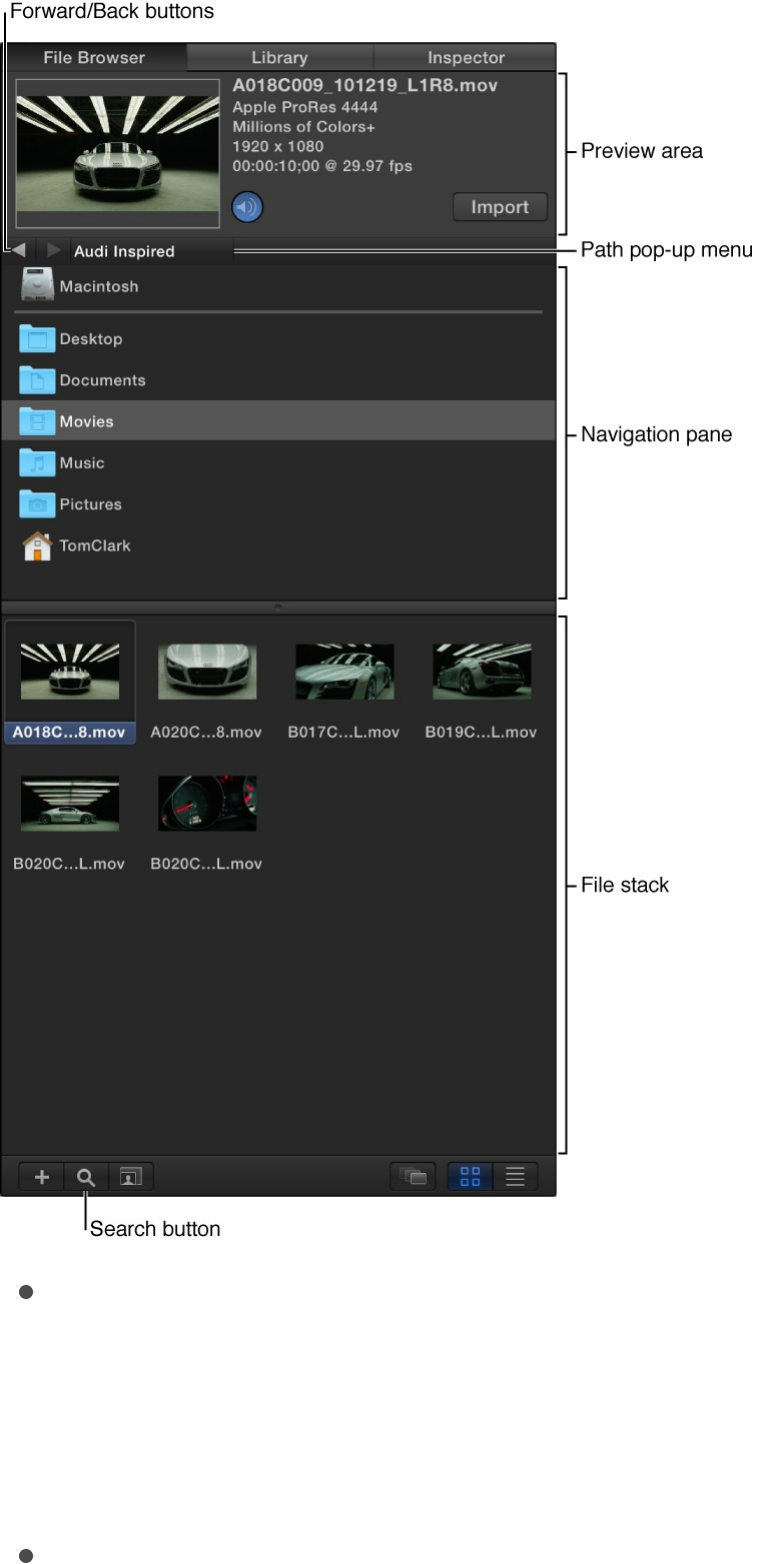Select the B019C...L.mov clip thumbnail
Image resolution: width=765 pixels, height=1564 pixels.
(482, 671)
